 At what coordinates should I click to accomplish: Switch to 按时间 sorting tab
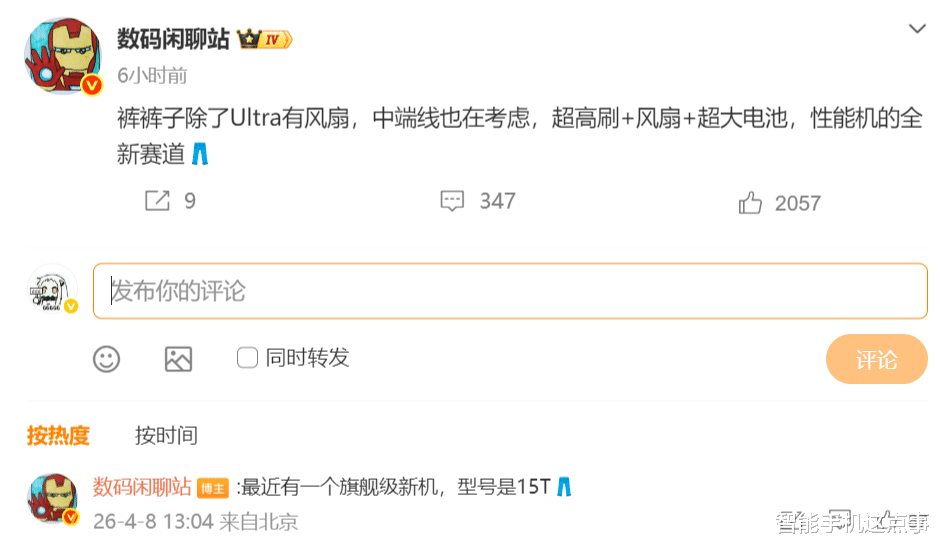tap(166, 435)
